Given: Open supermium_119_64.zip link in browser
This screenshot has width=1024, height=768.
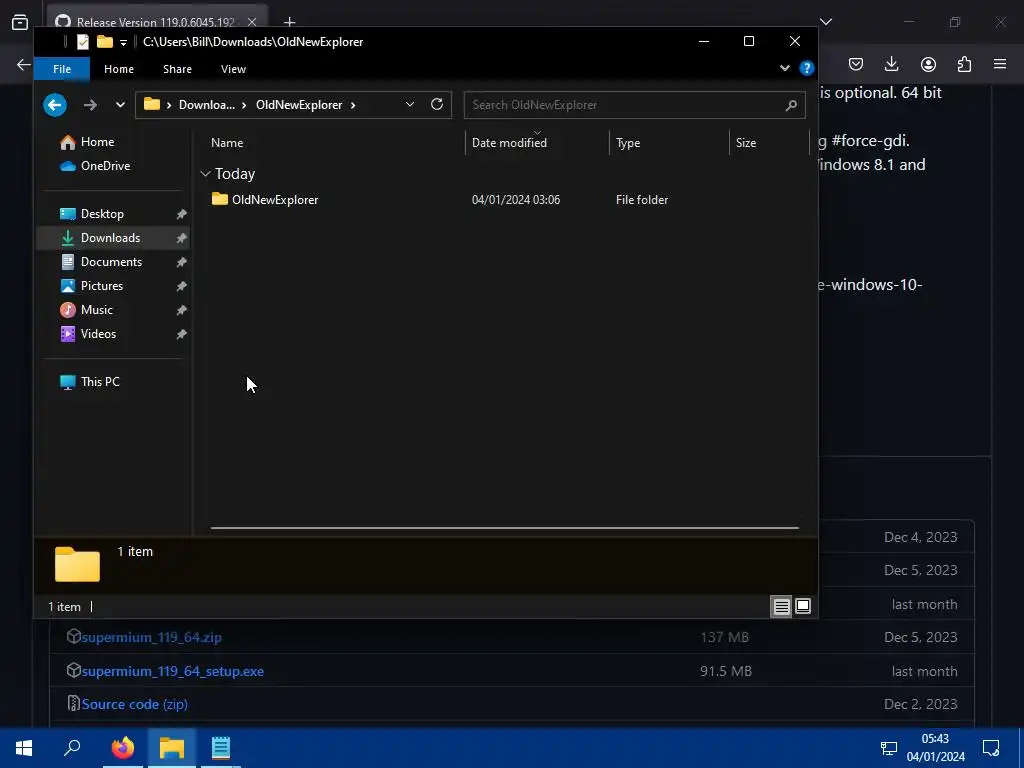Looking at the screenshot, I should (152, 637).
